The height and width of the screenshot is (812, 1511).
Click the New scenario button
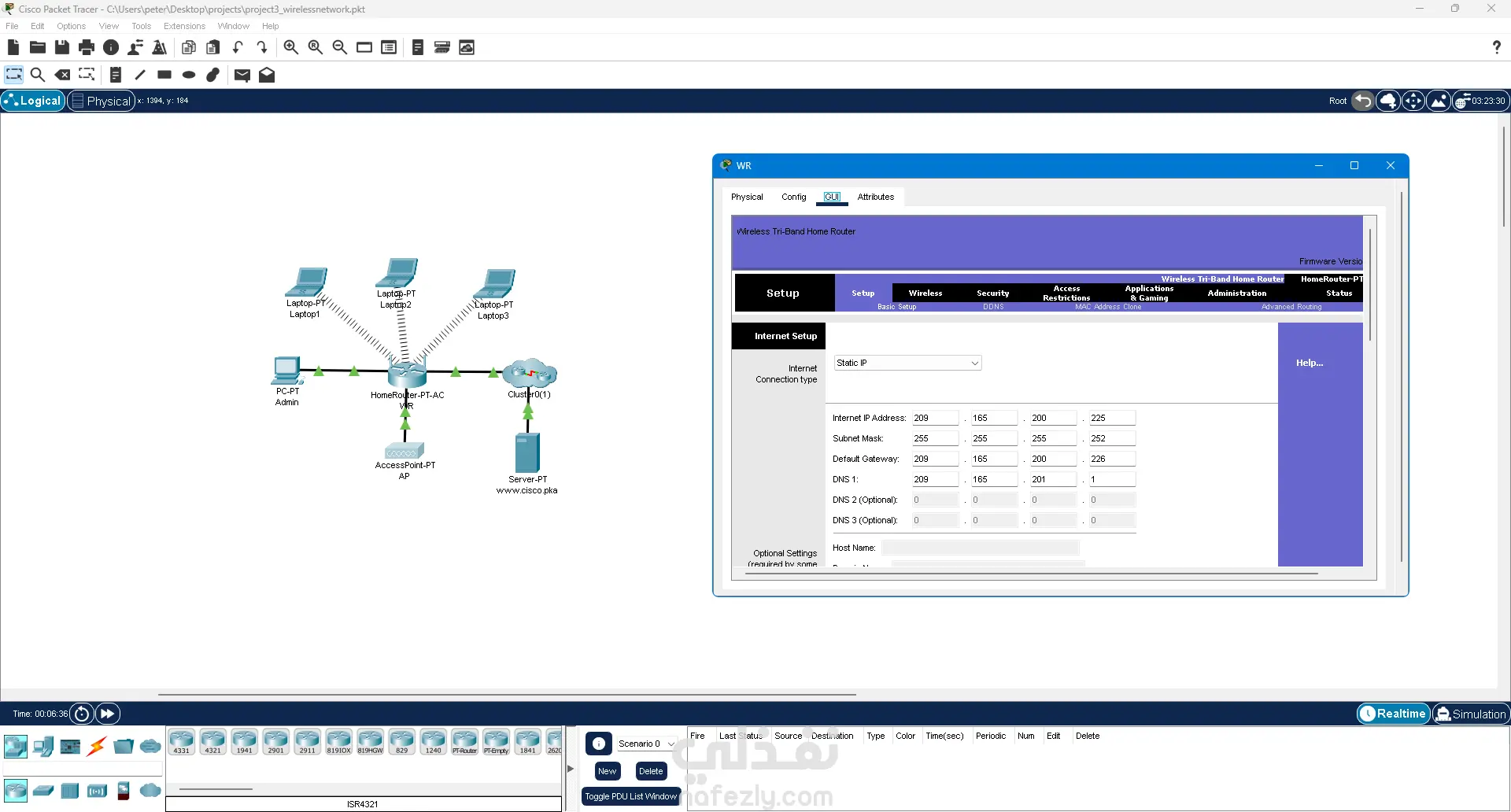(x=607, y=771)
